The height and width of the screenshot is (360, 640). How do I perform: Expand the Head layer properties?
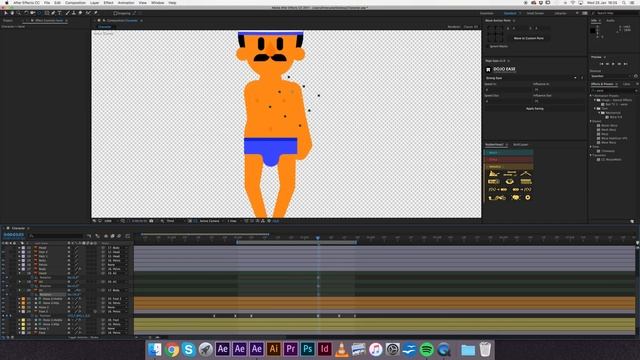pyautogui.click(x=19, y=248)
